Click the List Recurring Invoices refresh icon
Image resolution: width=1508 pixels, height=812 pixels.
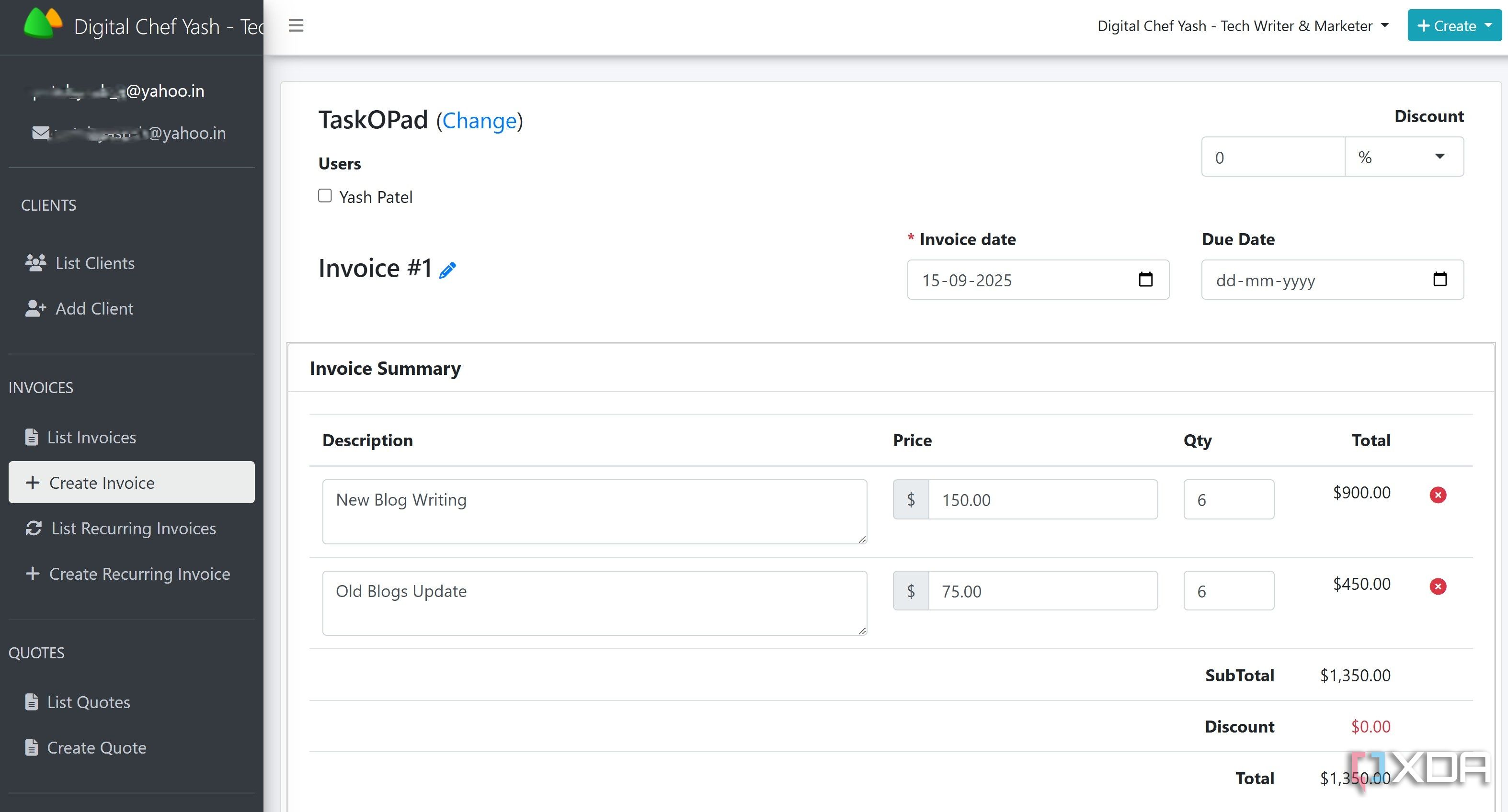pyautogui.click(x=34, y=528)
